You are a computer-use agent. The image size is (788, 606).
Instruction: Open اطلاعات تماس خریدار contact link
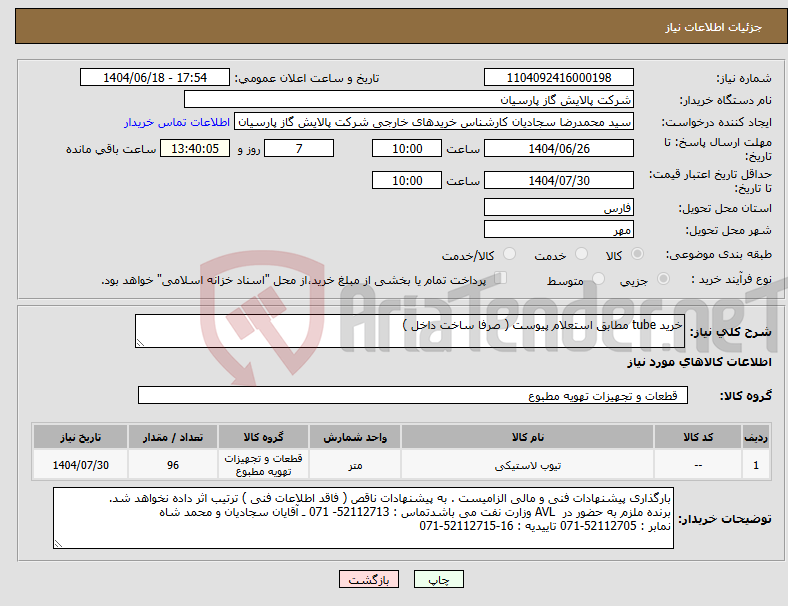pos(177,122)
